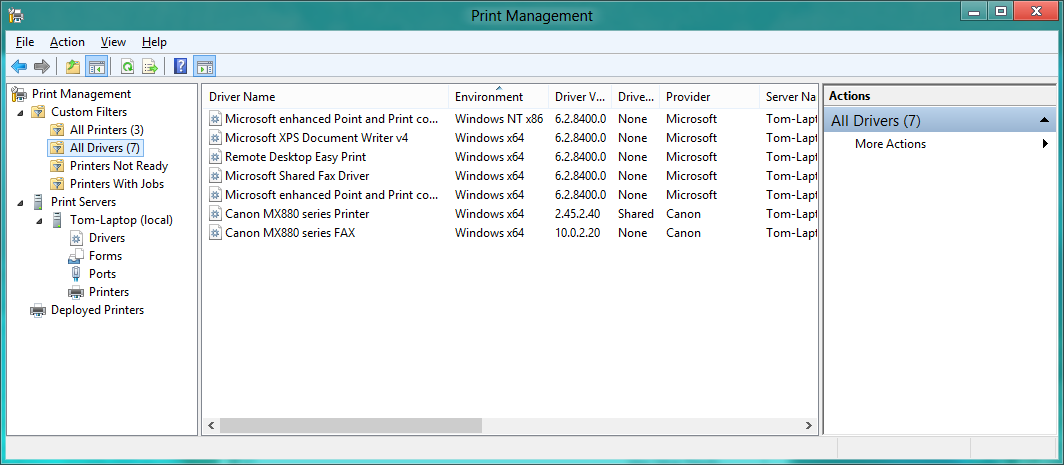This screenshot has height=465, width=1064.
Task: Open Help via blue question mark icon
Action: click(x=181, y=67)
